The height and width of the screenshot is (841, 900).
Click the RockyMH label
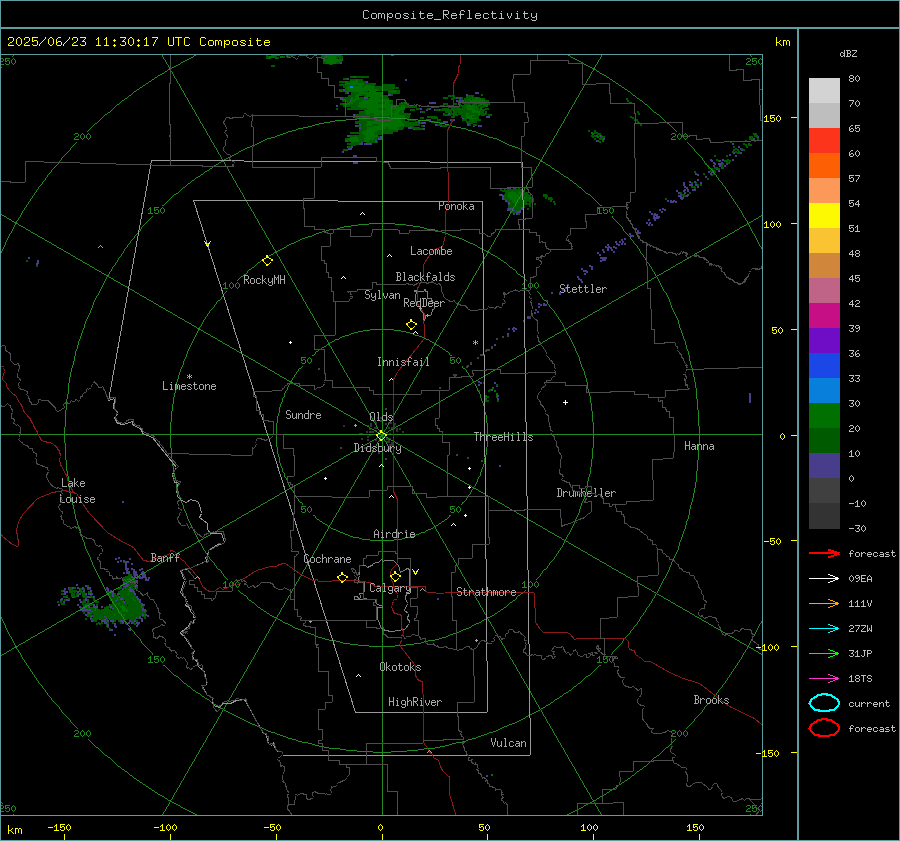tap(264, 280)
